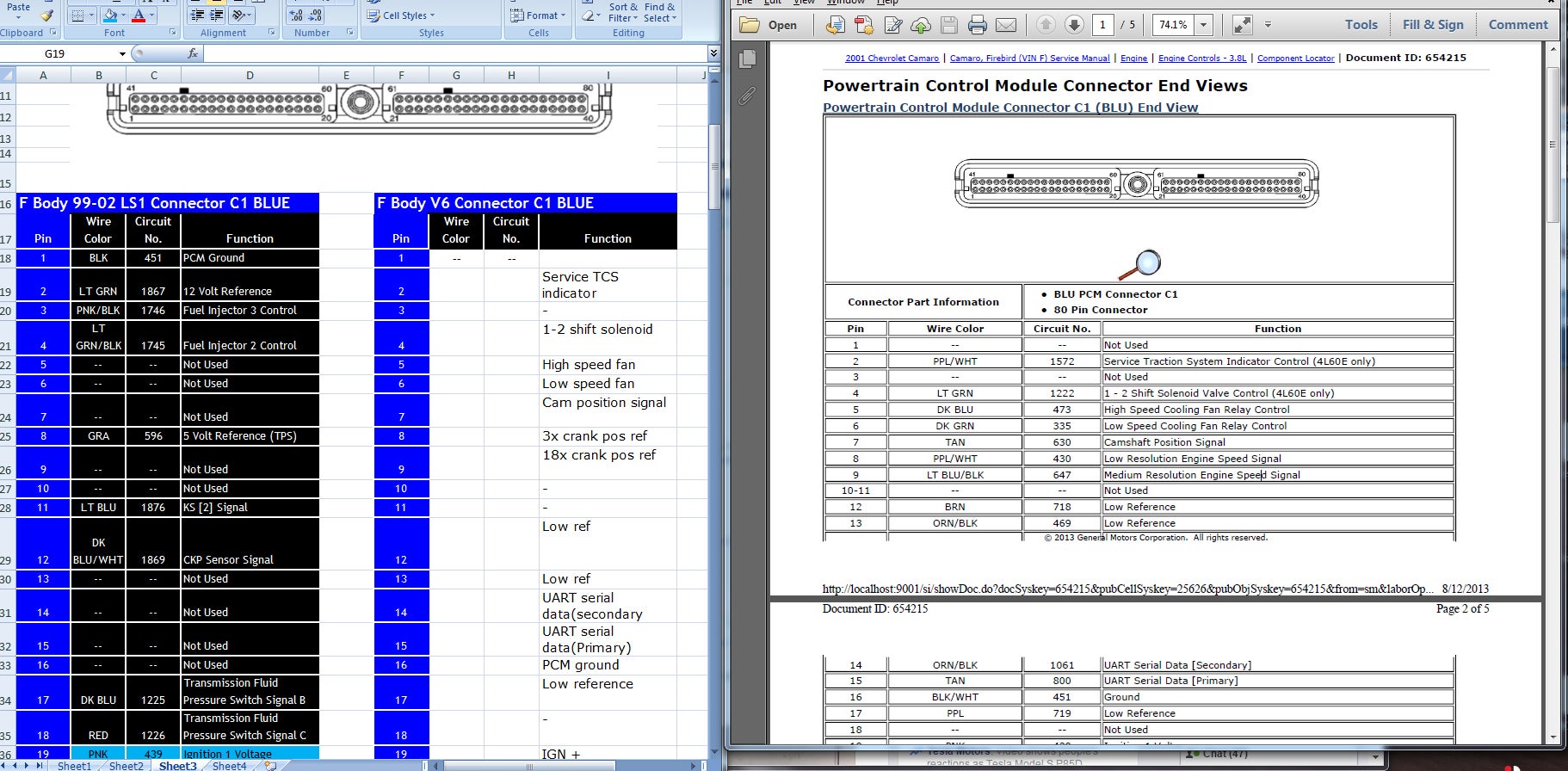Click the fx Insert Function icon
The width and height of the screenshot is (1568, 771).
click(x=193, y=53)
